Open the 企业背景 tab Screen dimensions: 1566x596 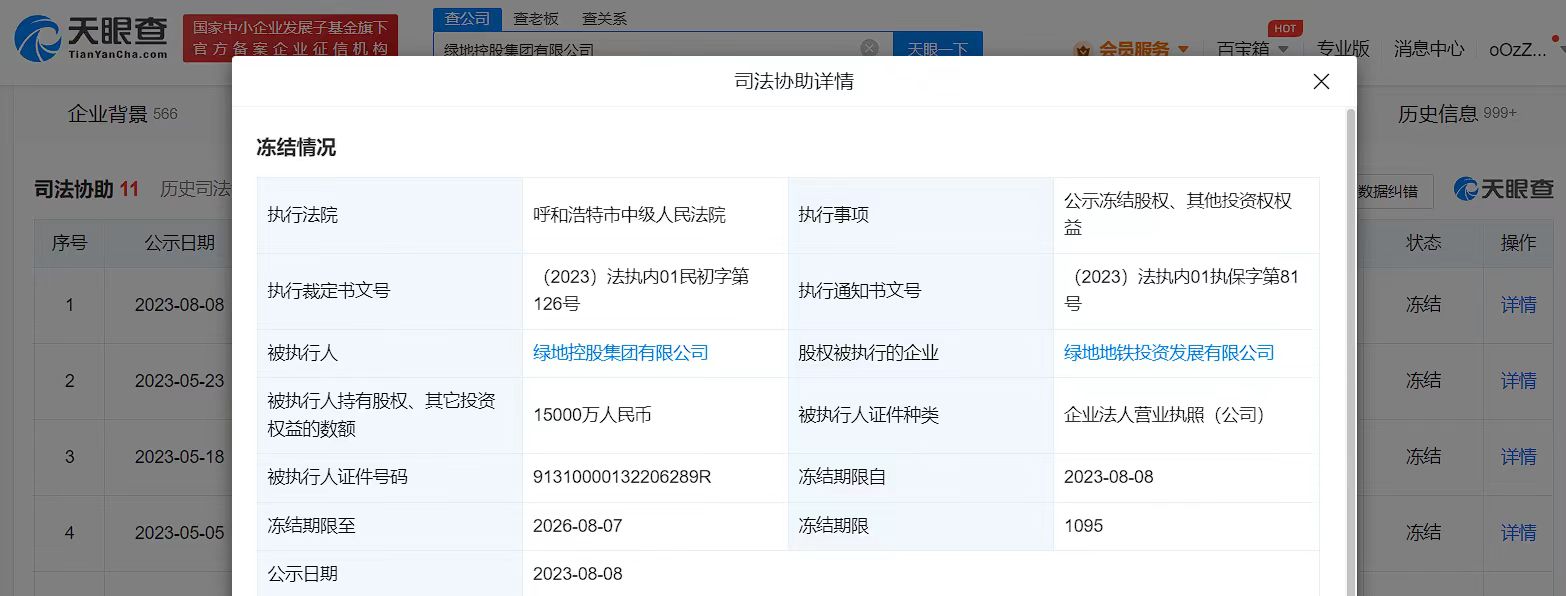coord(122,114)
